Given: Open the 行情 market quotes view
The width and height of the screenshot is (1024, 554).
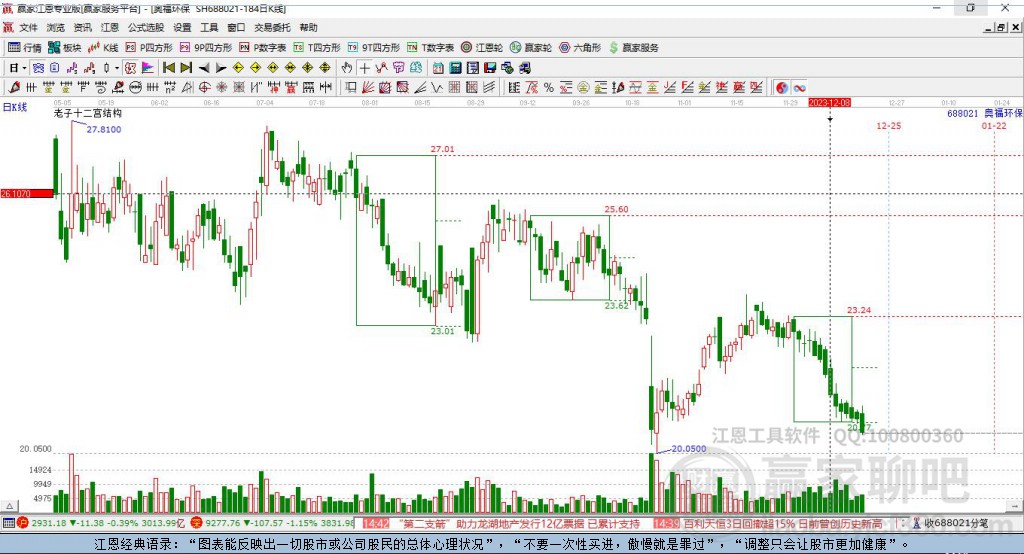Looking at the screenshot, I should tap(24, 48).
